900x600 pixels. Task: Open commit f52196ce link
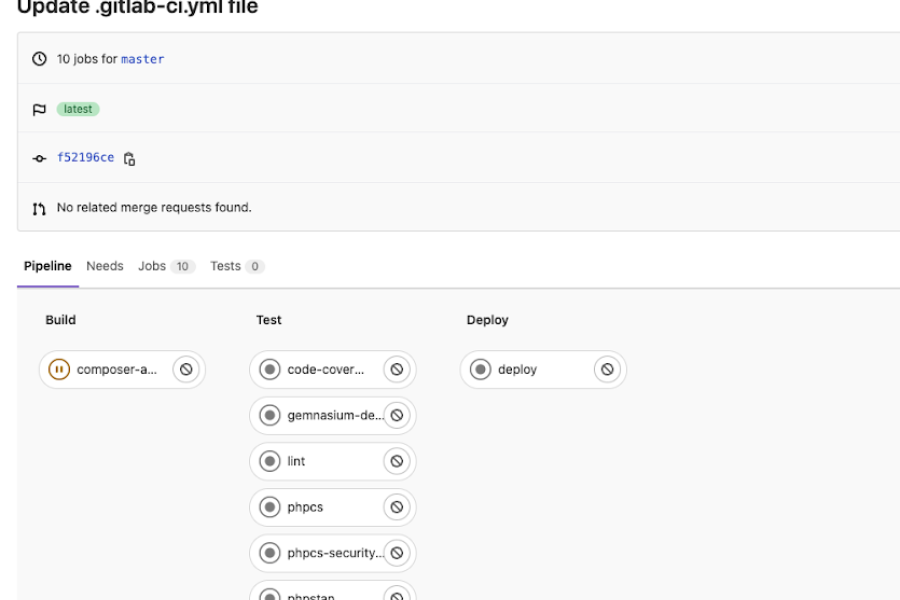85,158
